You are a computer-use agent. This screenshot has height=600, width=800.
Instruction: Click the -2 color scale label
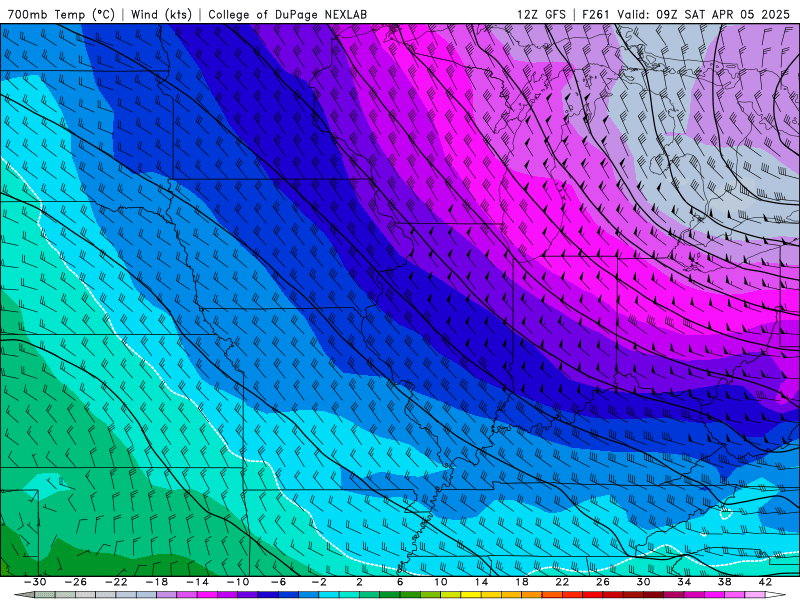coord(319,582)
